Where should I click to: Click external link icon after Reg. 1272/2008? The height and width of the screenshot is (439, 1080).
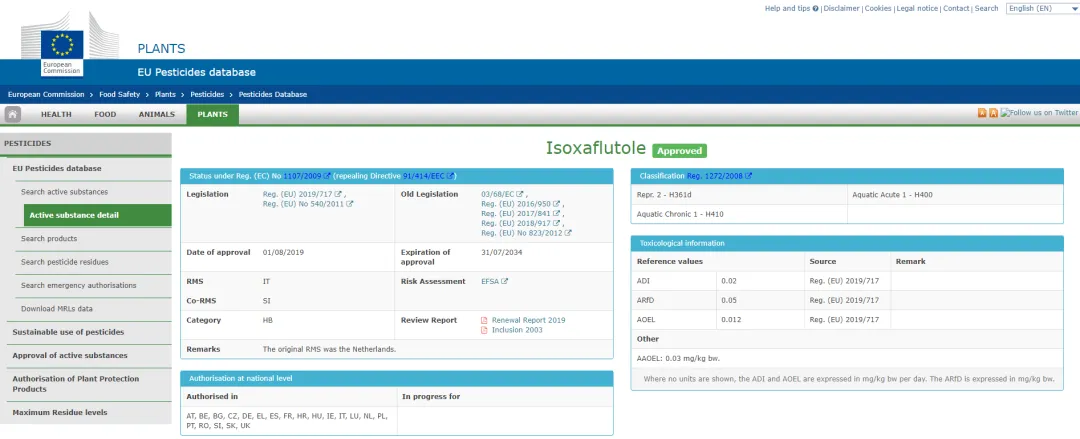(x=749, y=176)
